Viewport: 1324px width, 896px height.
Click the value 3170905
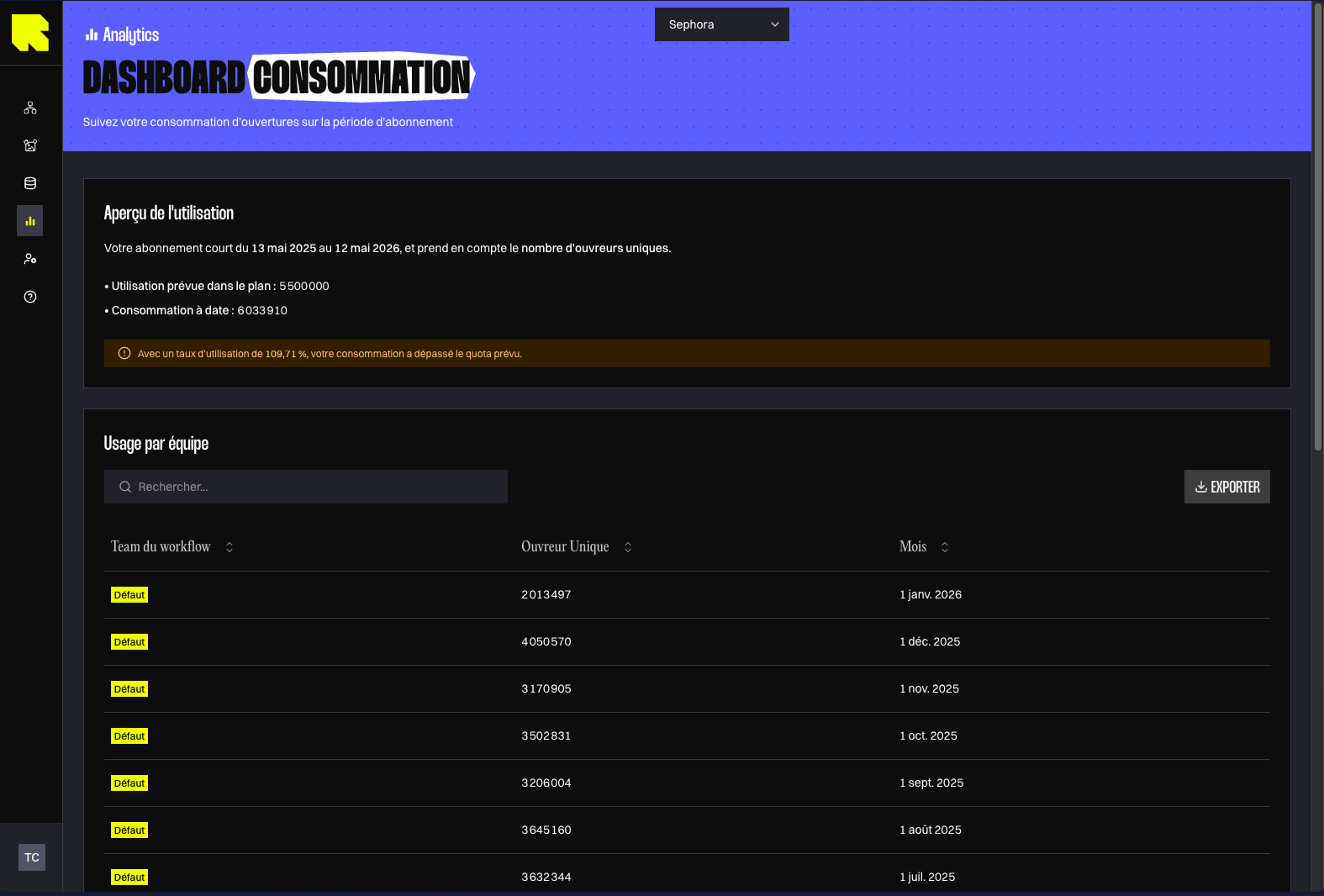tap(546, 689)
